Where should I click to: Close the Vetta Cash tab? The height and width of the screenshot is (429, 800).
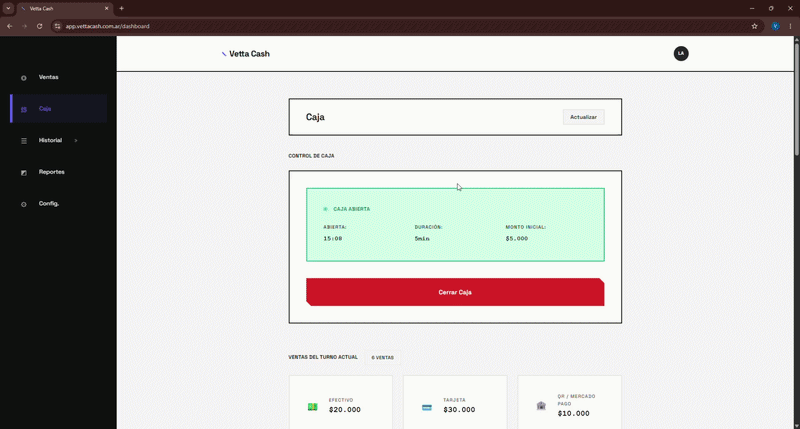[107, 8]
